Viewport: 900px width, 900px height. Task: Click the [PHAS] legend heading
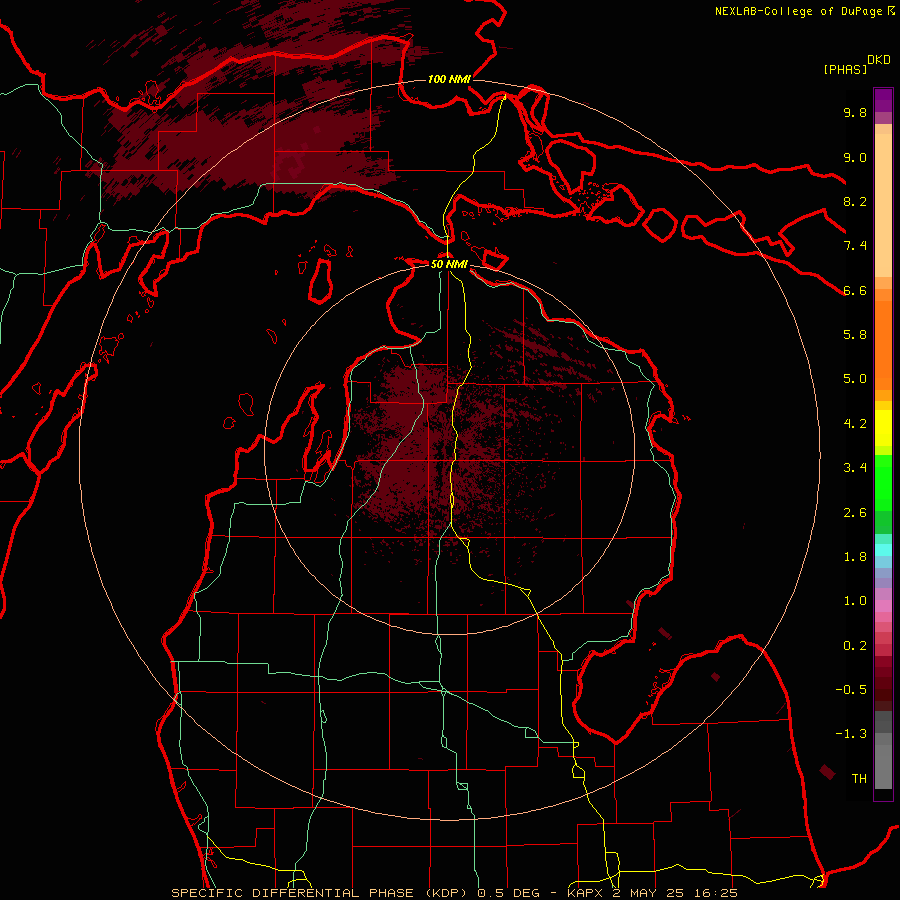(x=845, y=69)
